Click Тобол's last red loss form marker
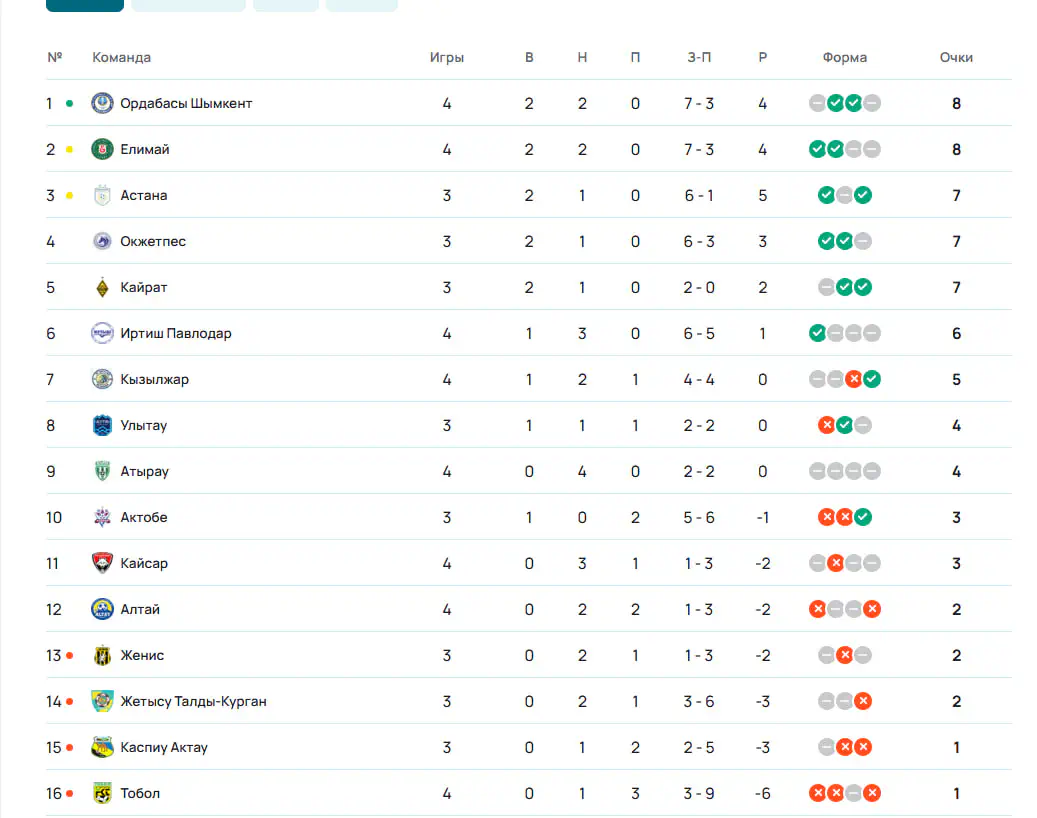This screenshot has height=818, width=1037. (x=872, y=793)
